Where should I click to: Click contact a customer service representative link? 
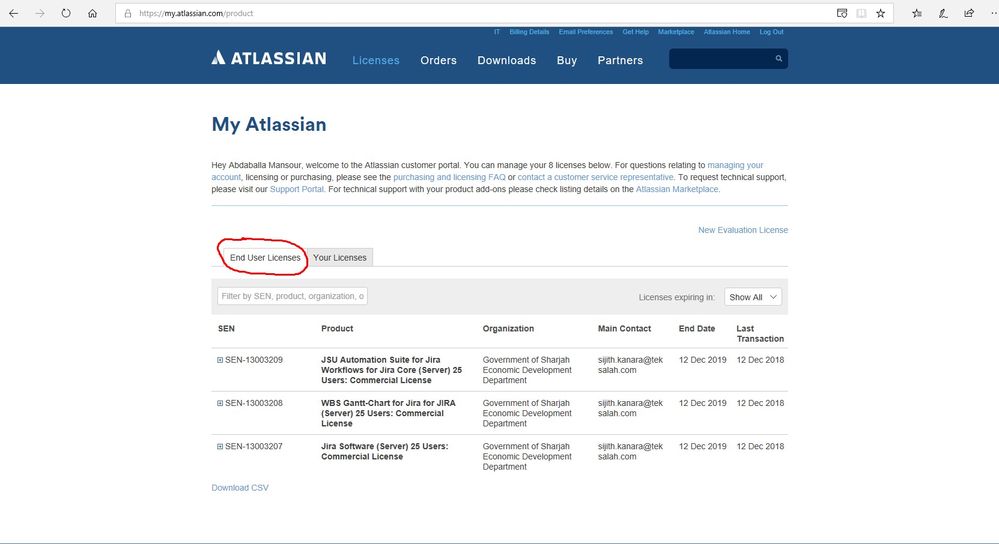[595, 177]
